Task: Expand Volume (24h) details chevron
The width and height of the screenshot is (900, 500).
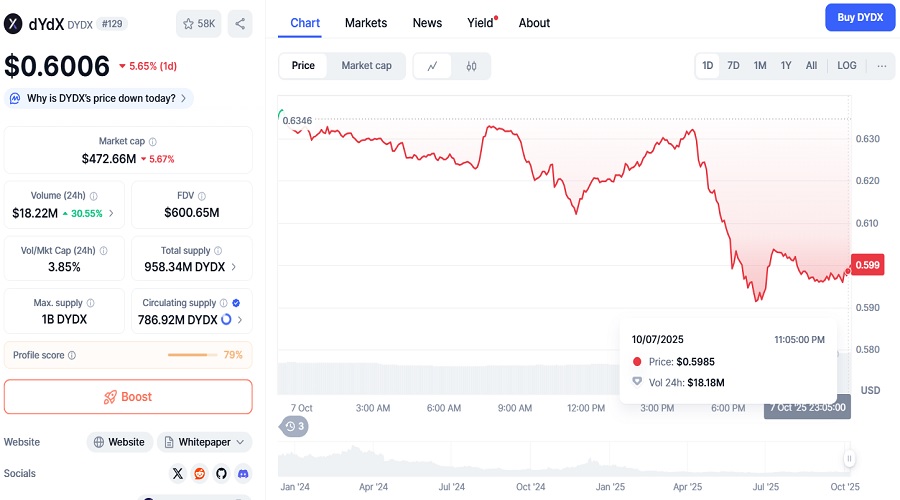Action: tap(111, 213)
